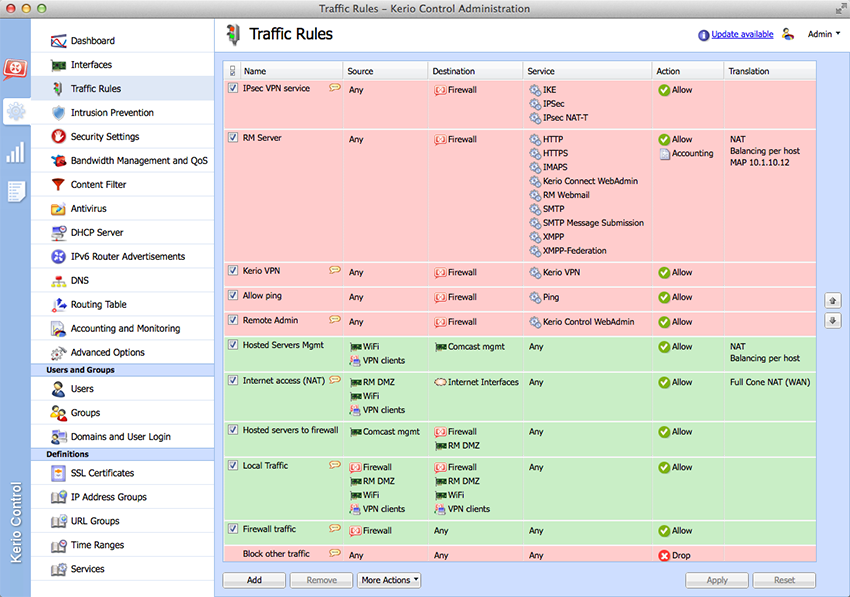Click the Antivirus icon in the sidebar
The width and height of the screenshot is (850, 597).
pyautogui.click(x=58, y=209)
